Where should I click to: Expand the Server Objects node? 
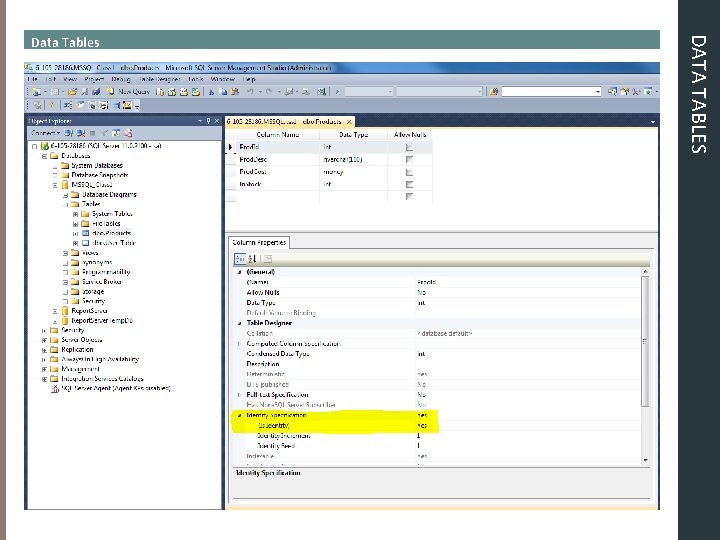45,340
